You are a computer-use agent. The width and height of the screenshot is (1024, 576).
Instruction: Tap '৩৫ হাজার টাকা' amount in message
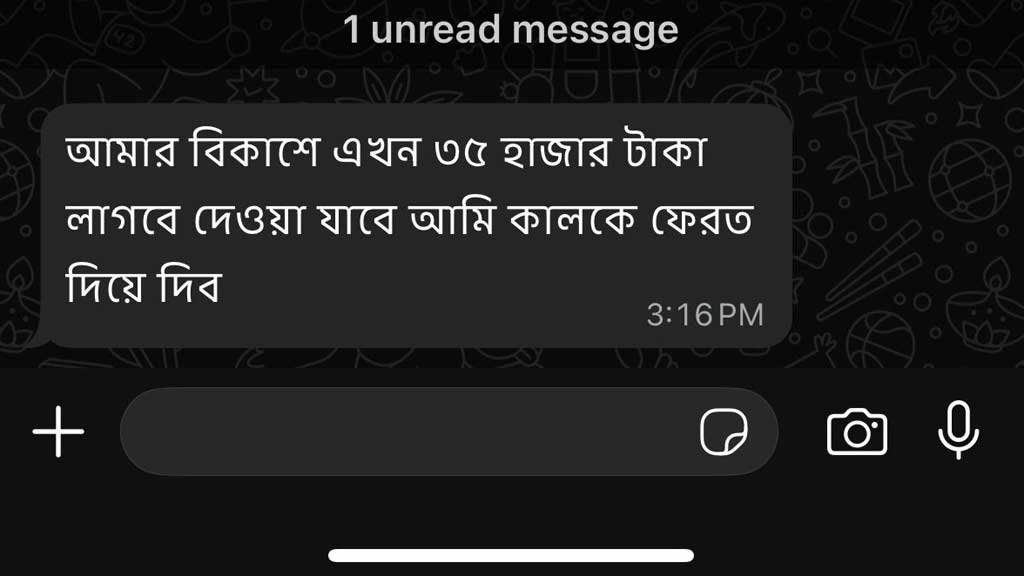[x=571, y=150]
